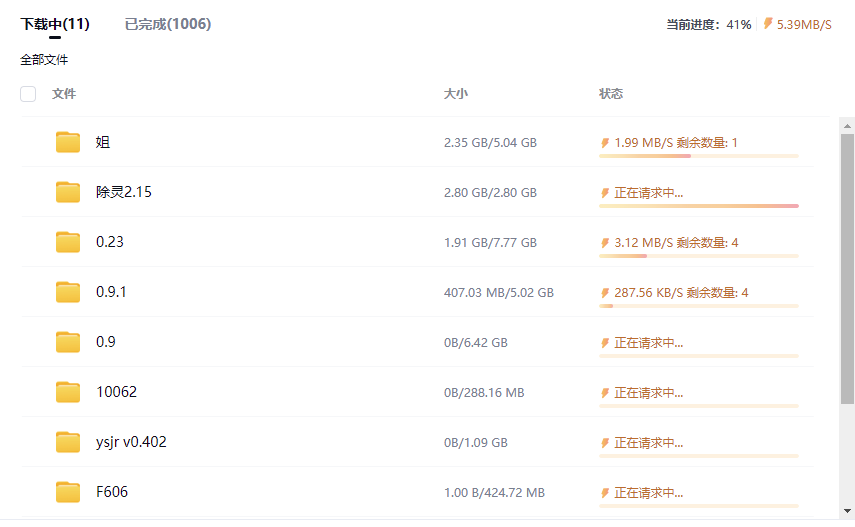Click the folder icon for 10062

pyautogui.click(x=68, y=392)
